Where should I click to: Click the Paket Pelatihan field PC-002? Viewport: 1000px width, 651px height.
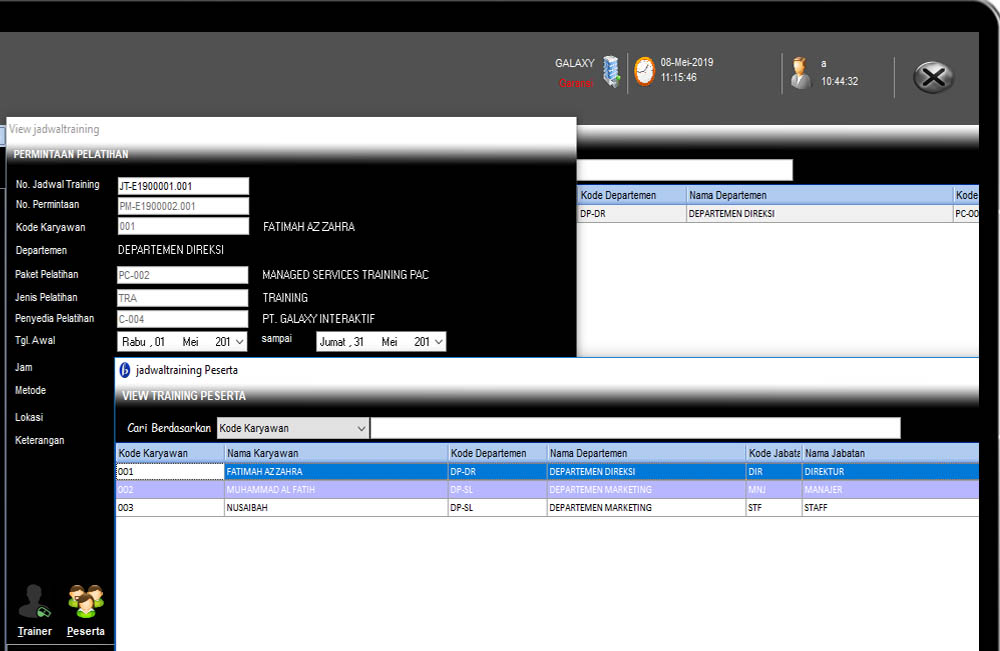(x=182, y=275)
